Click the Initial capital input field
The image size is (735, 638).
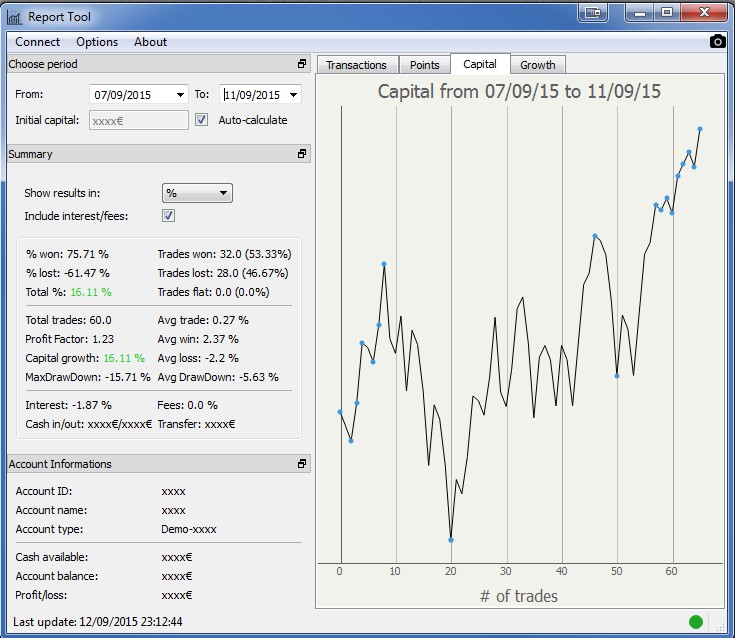tap(138, 120)
